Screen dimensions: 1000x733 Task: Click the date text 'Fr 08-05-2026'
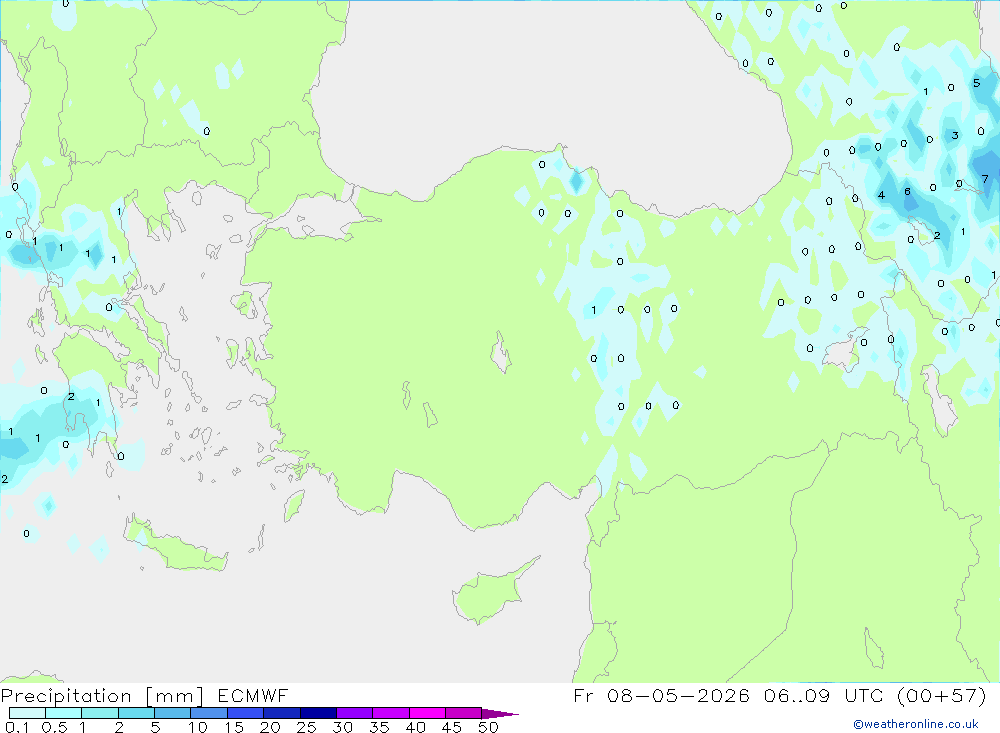661,695
